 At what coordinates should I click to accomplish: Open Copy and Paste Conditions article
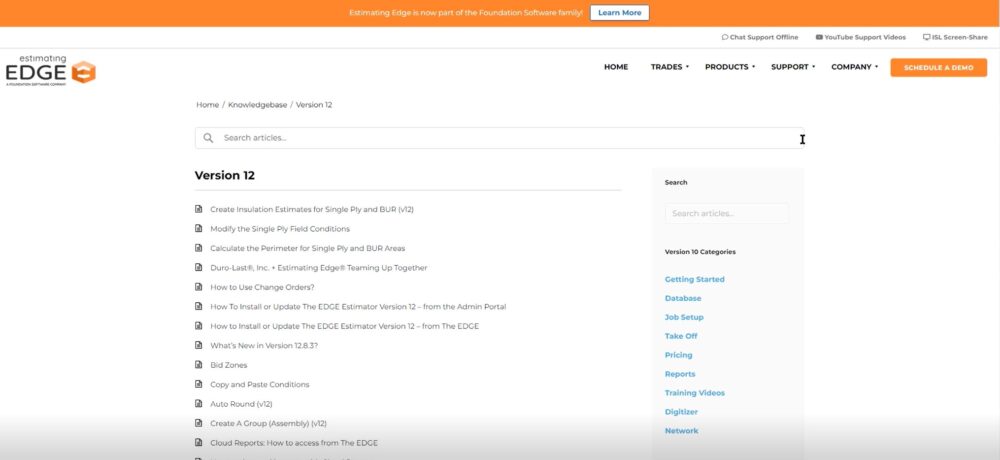(x=260, y=385)
